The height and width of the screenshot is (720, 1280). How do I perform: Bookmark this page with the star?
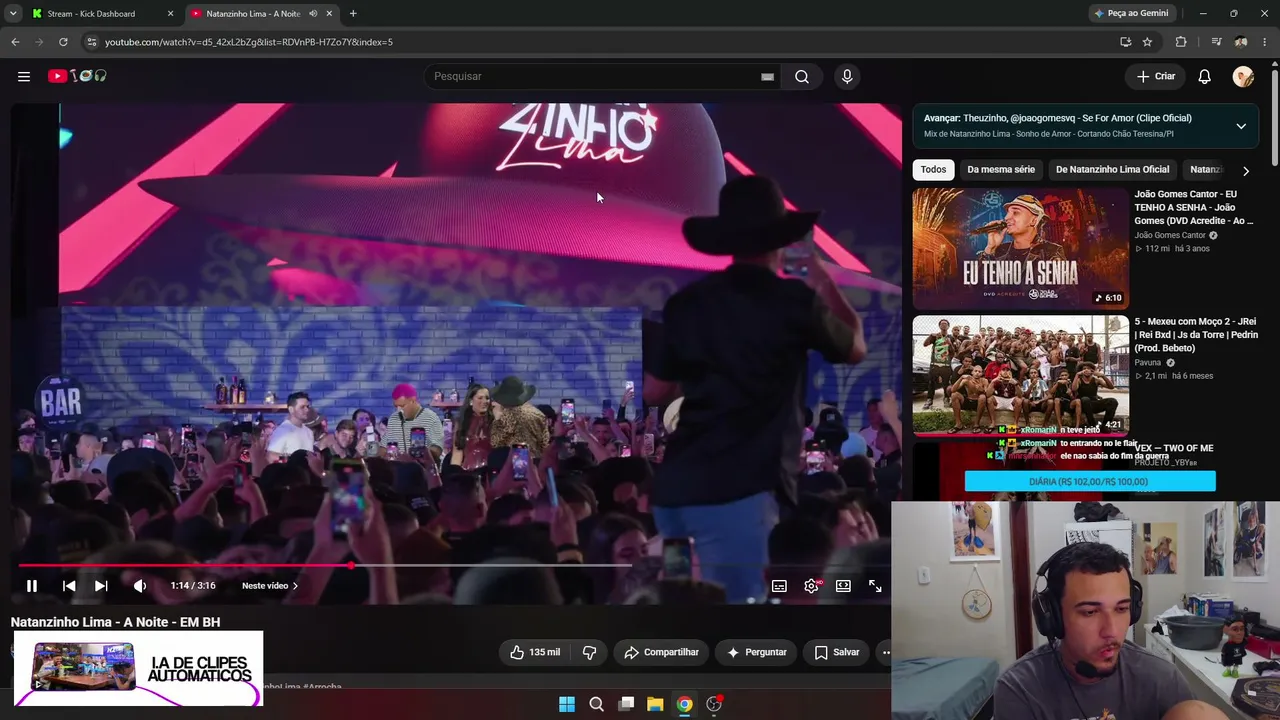1147,42
